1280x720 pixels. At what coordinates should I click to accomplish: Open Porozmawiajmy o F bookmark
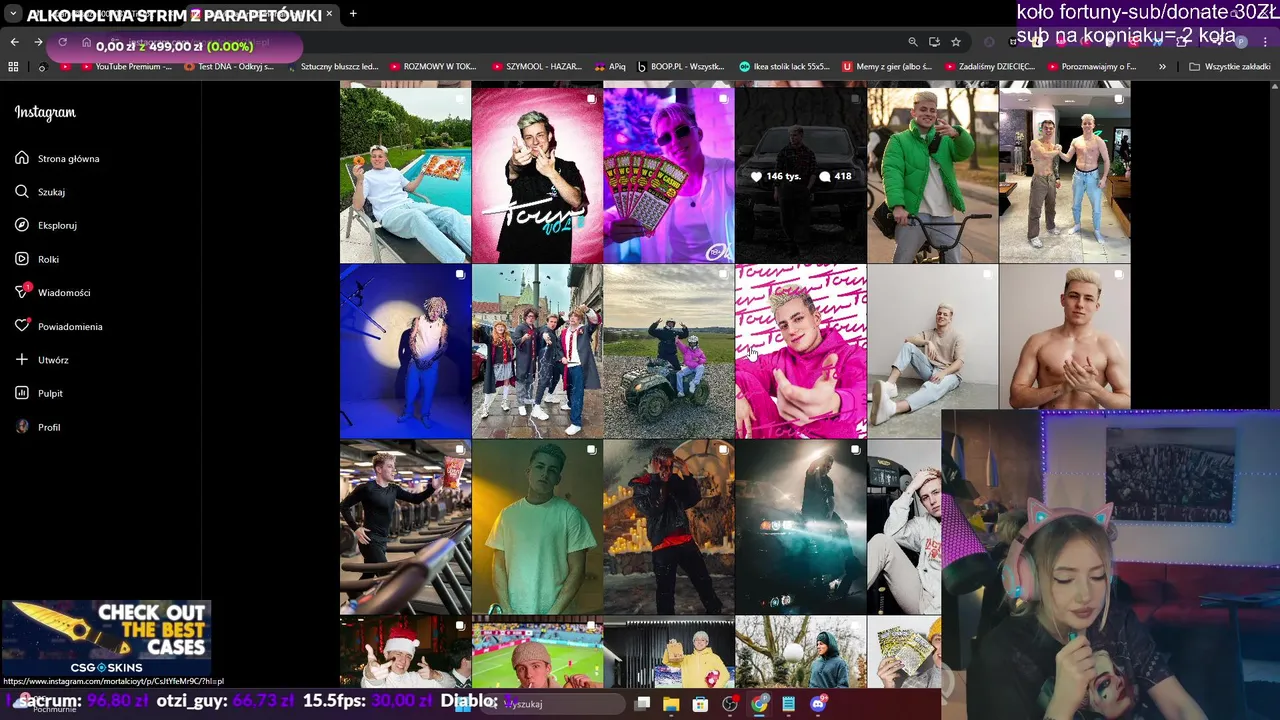point(1092,67)
